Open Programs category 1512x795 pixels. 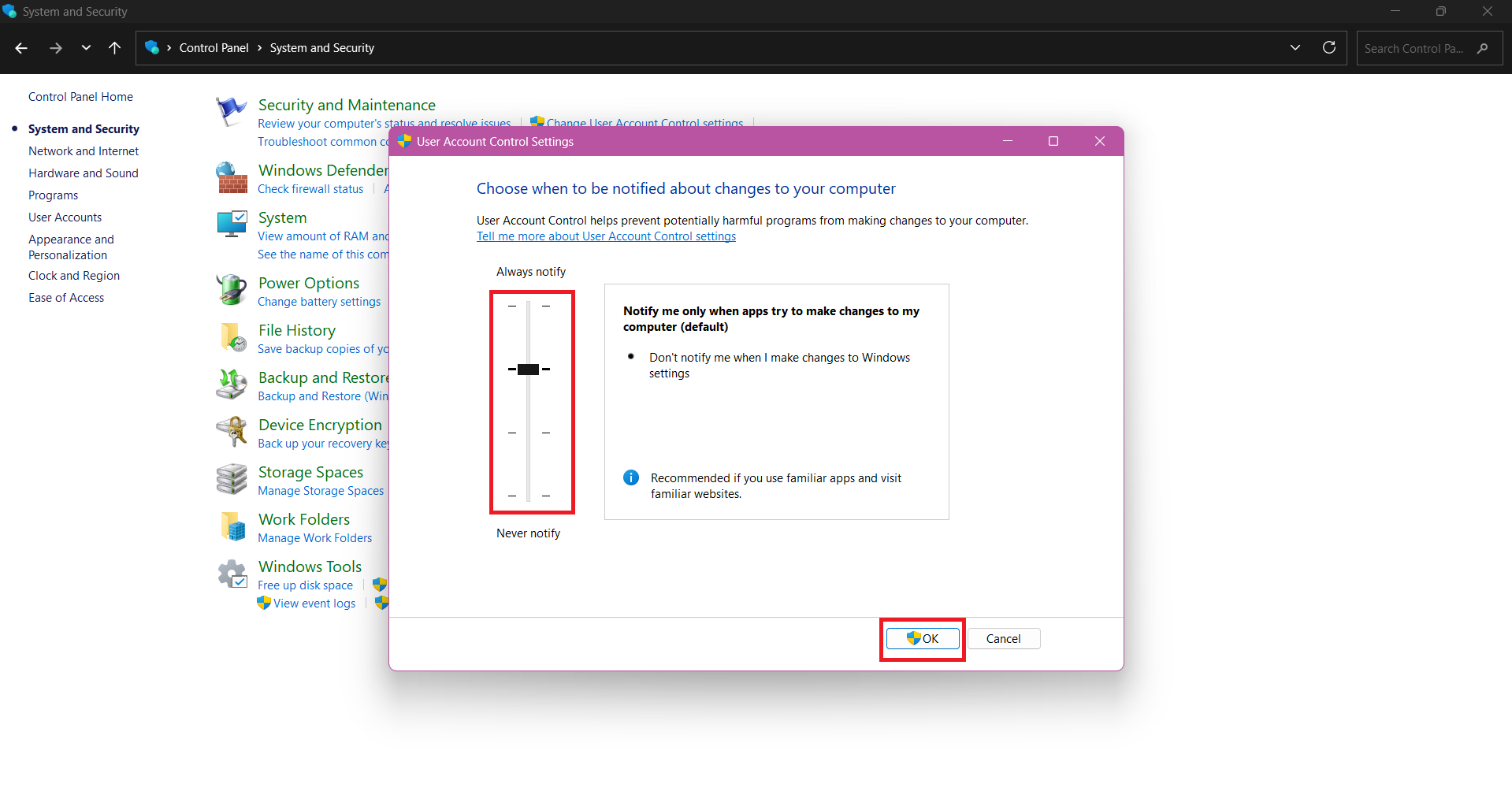tap(54, 195)
